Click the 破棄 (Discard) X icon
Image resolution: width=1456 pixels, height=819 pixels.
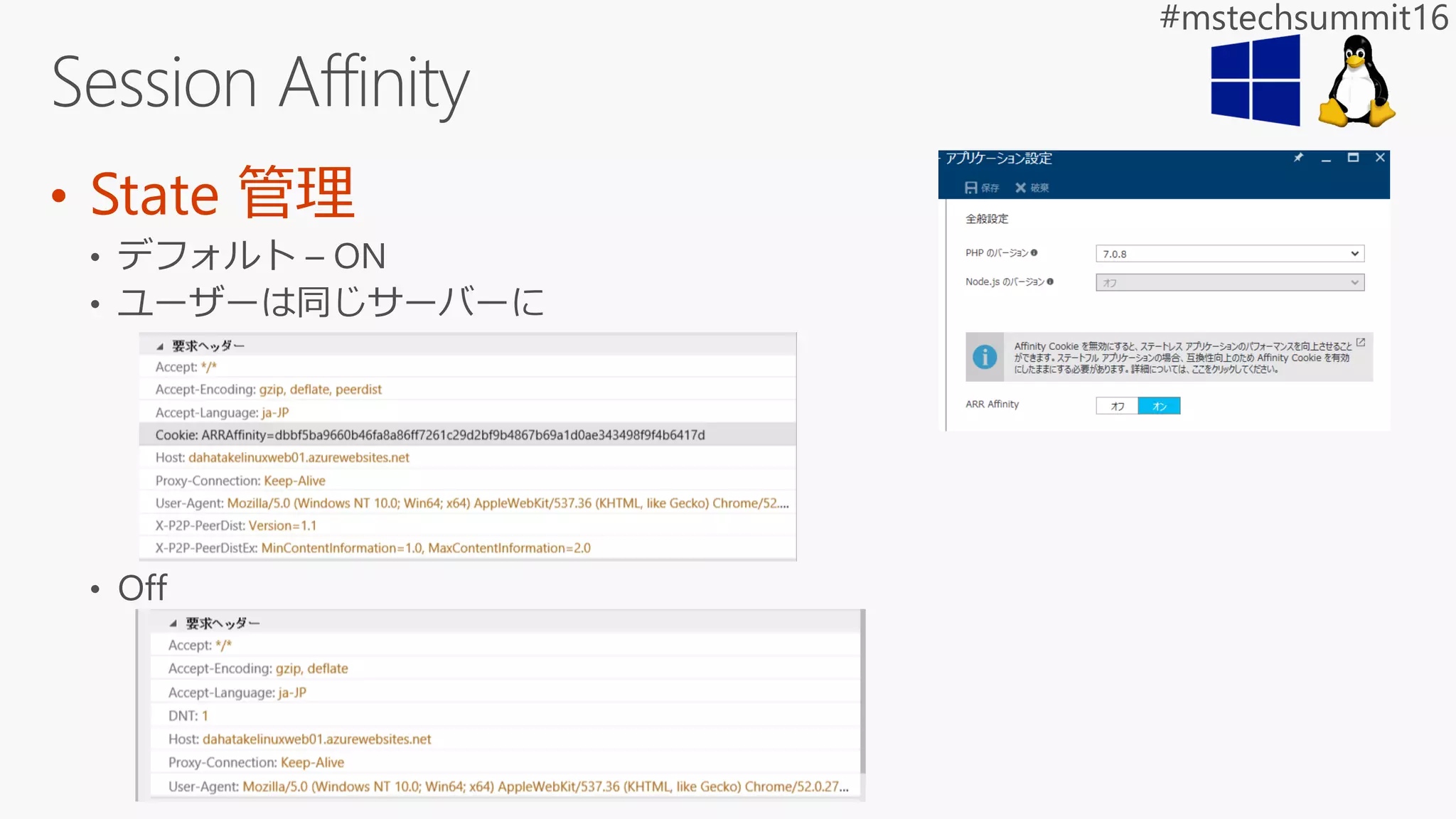(1020, 188)
